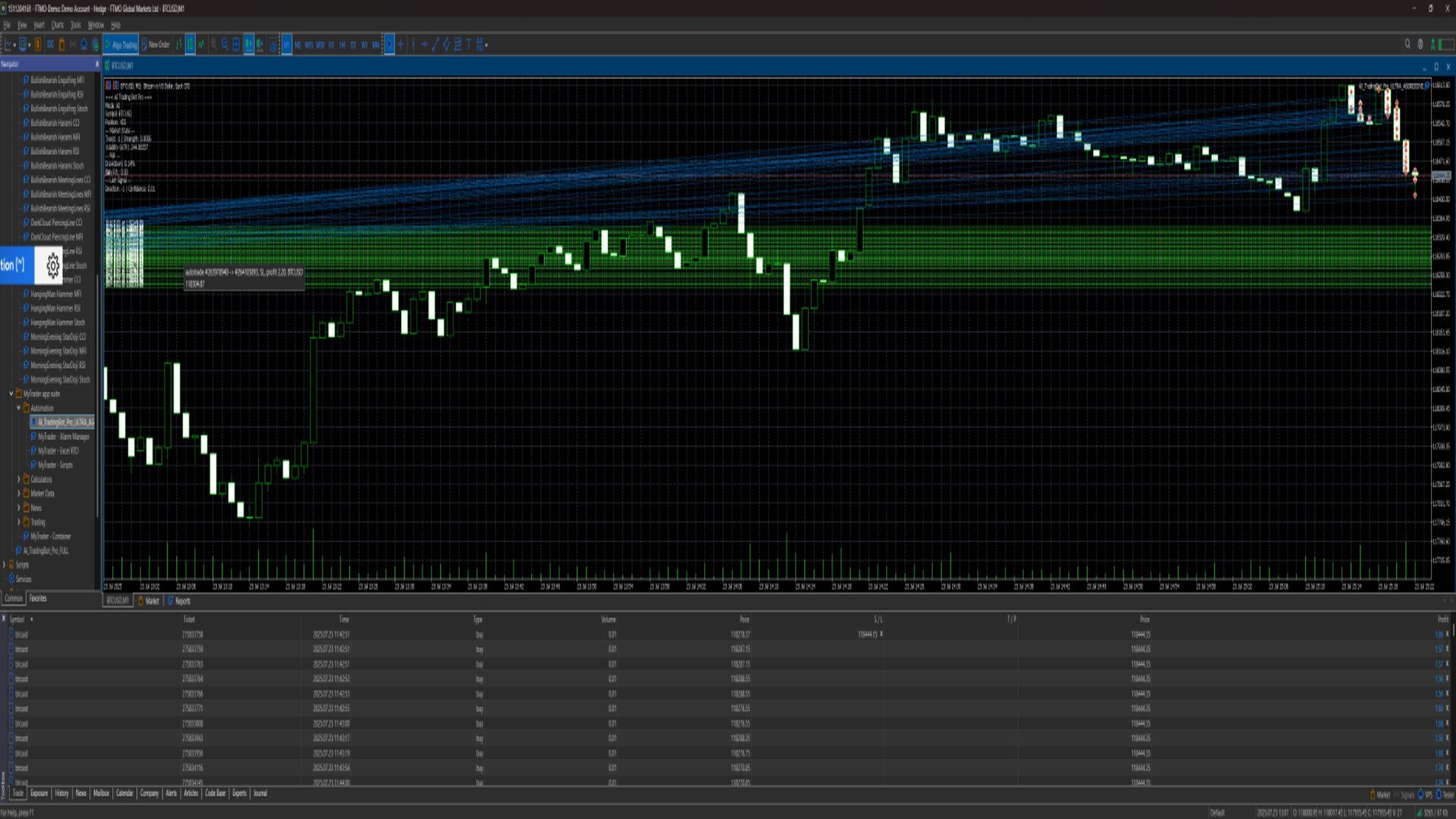Select the trendline drawing tool
The image size is (1456, 819).
[x=436, y=45]
